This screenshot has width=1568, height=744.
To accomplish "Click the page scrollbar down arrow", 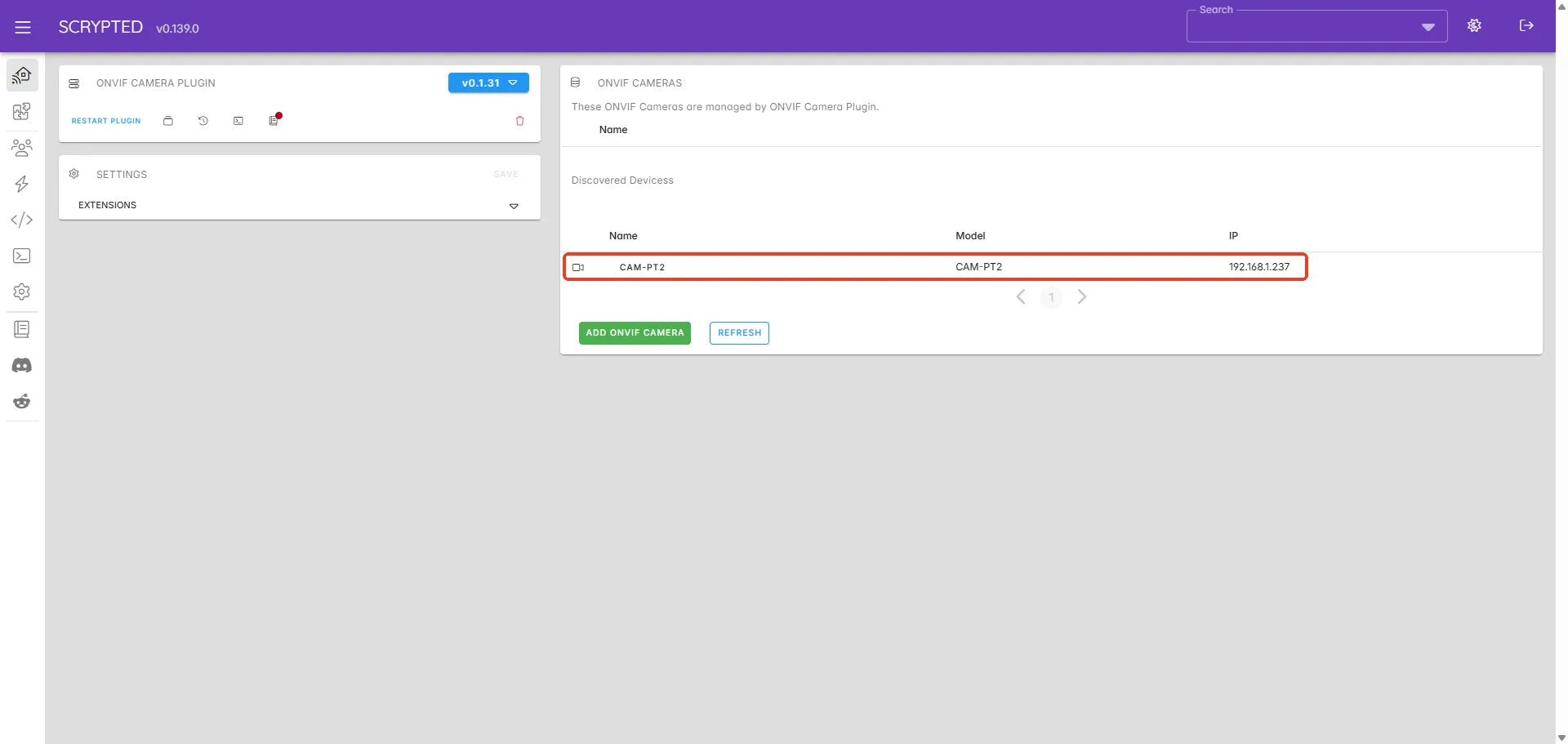I will (1561, 737).
